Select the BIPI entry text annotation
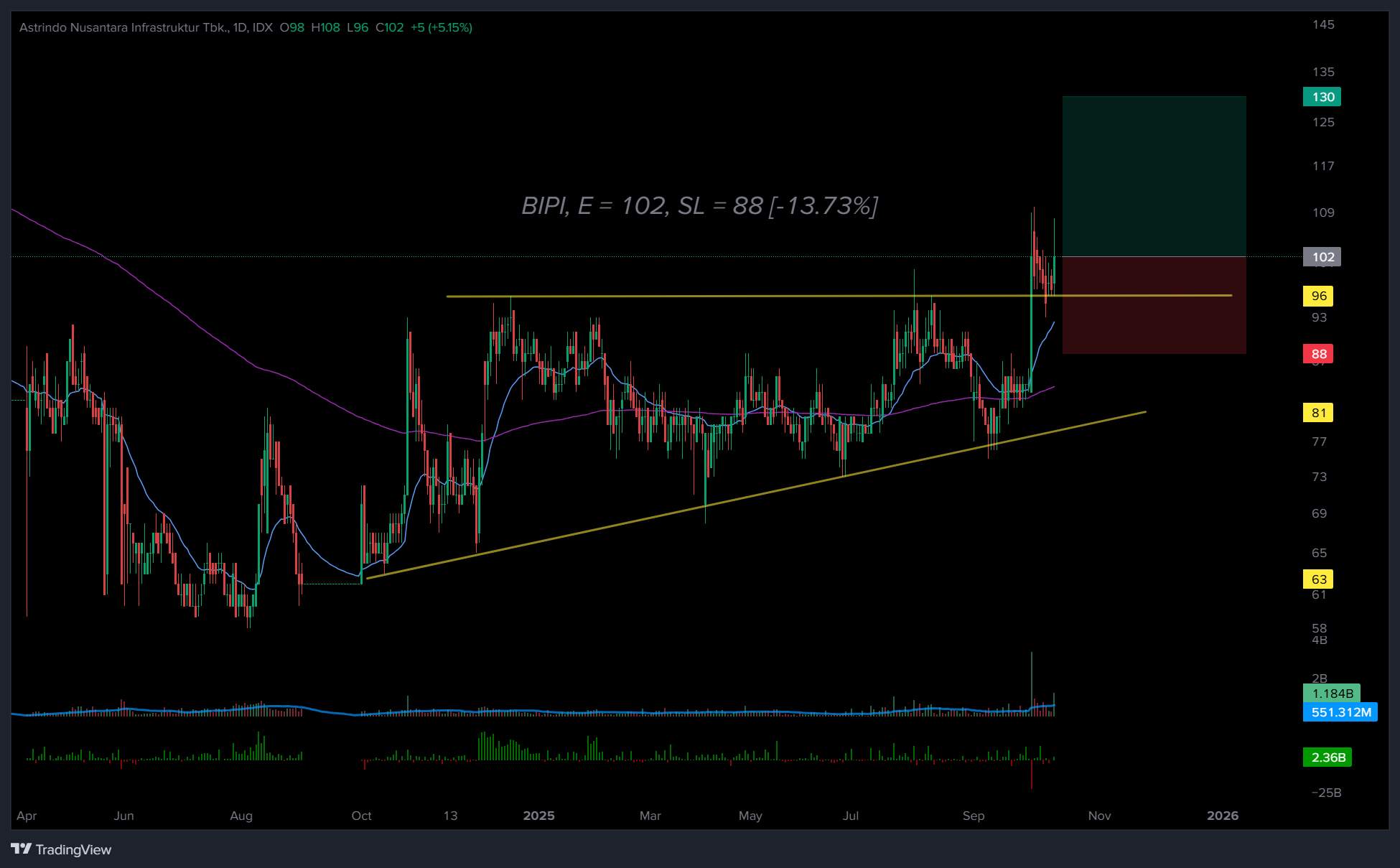The height and width of the screenshot is (868, 1400). click(x=699, y=206)
